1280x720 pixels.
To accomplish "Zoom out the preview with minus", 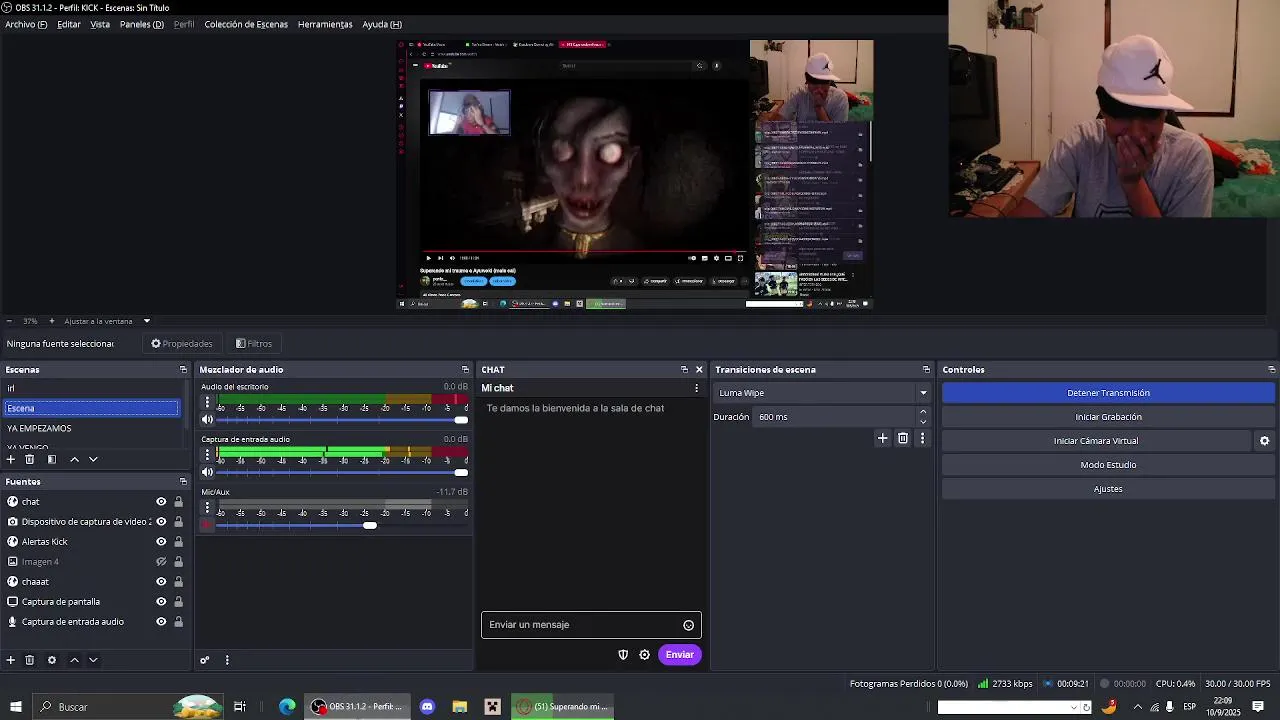I will click(9, 321).
